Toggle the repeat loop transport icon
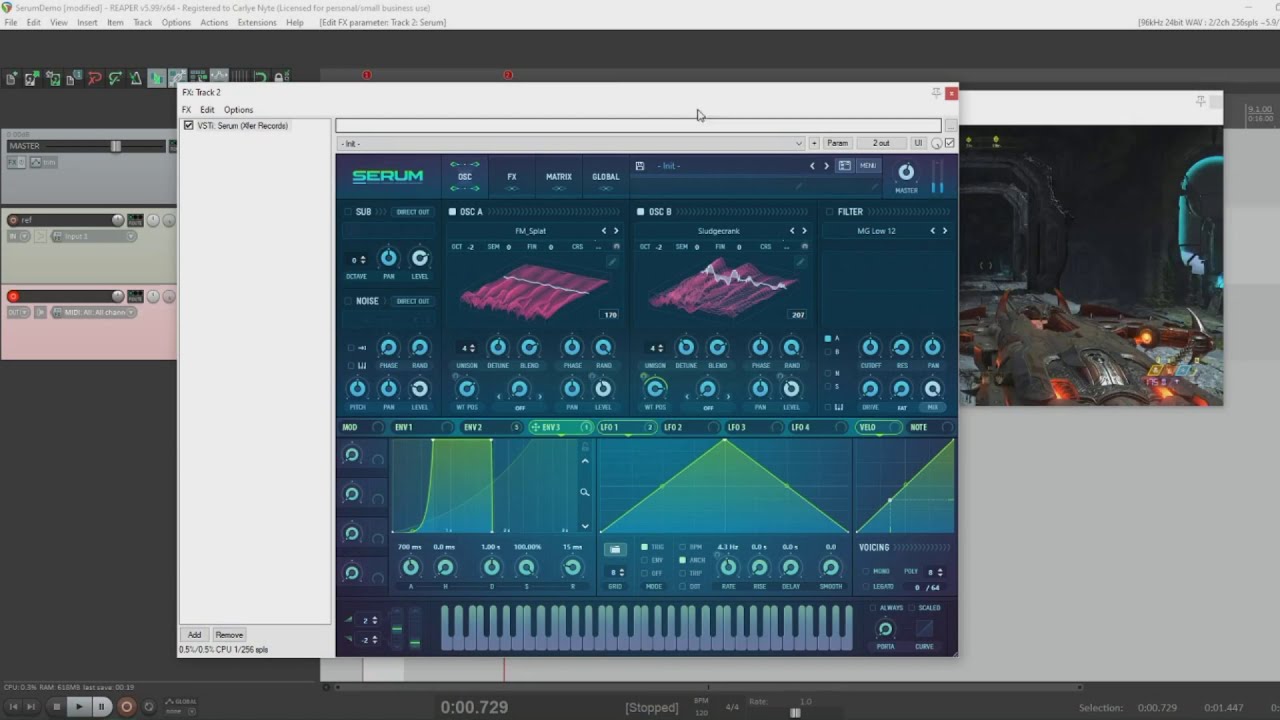The height and width of the screenshot is (720, 1280). click(x=149, y=707)
